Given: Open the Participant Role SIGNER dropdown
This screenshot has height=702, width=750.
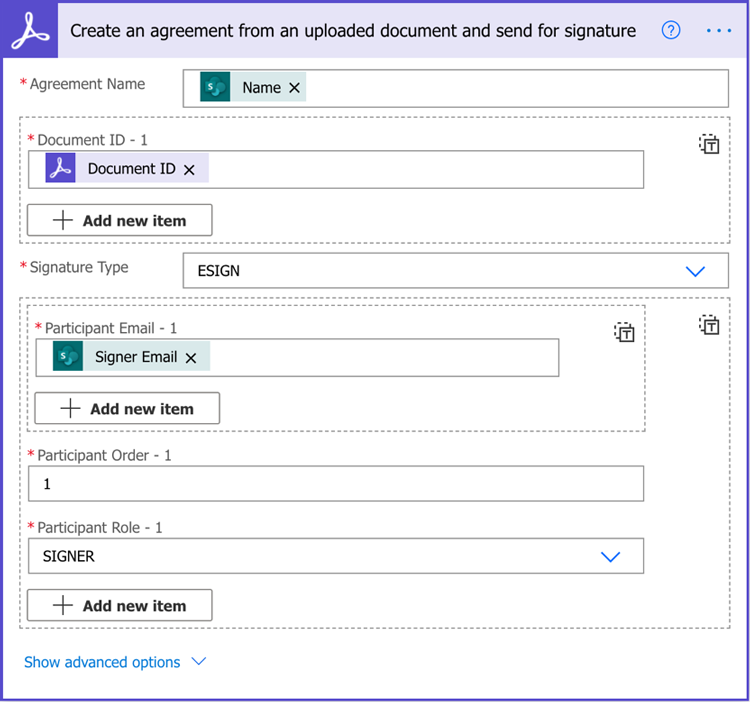Looking at the screenshot, I should [336, 556].
